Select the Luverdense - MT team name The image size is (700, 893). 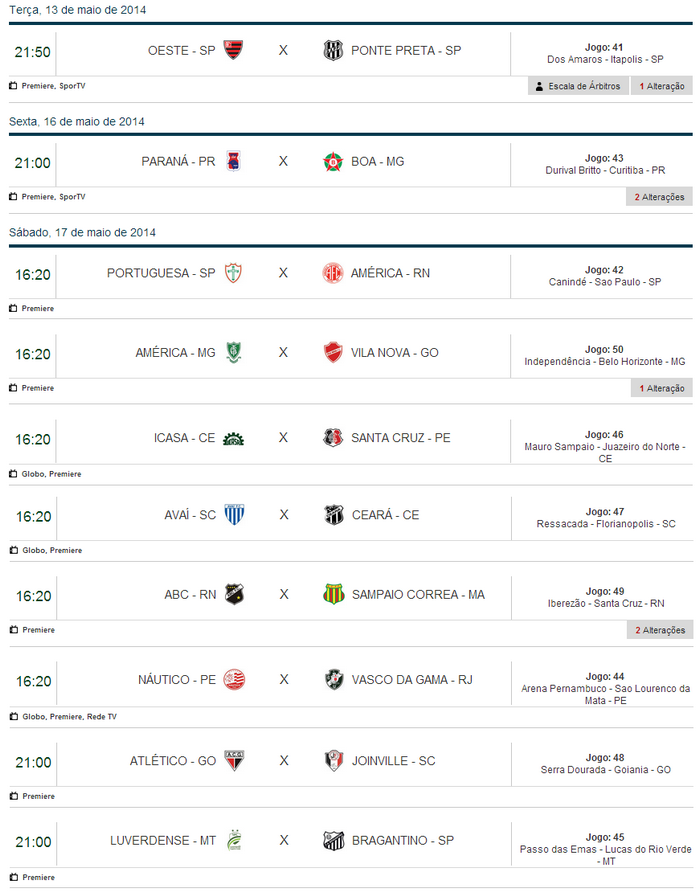(163, 841)
